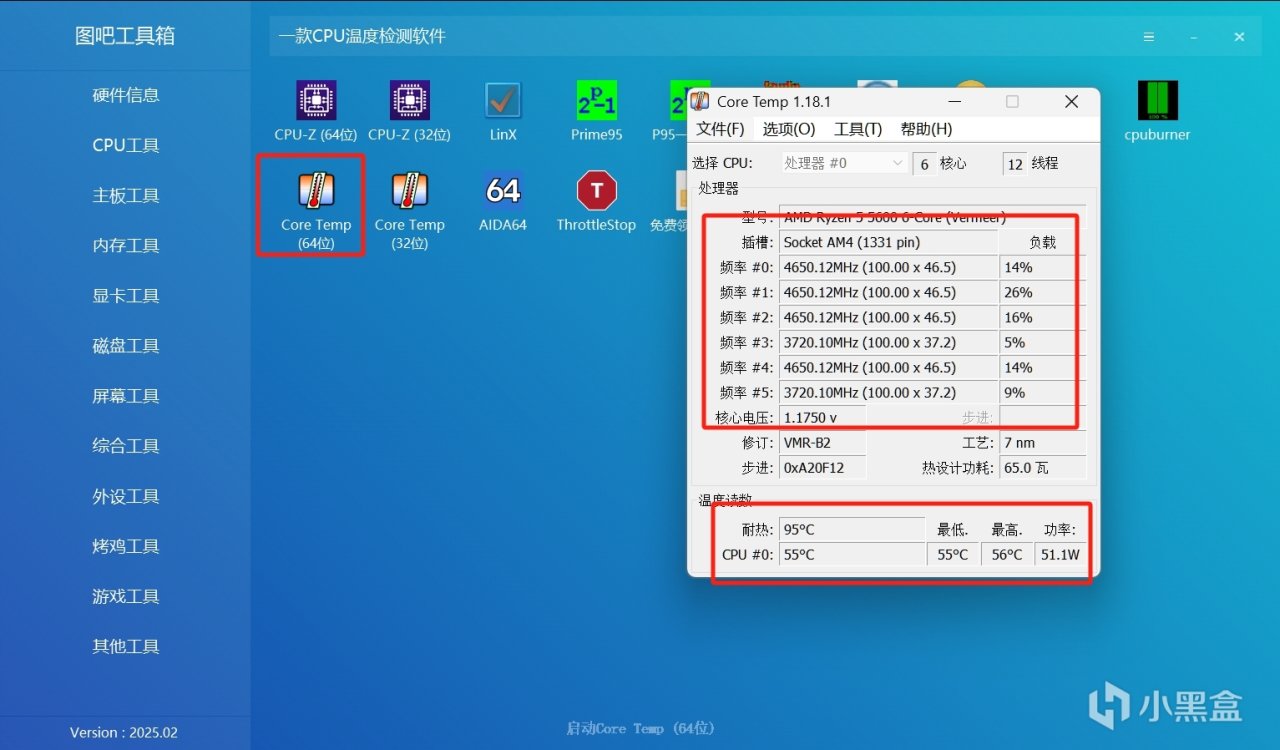Viewport: 1280px width, 750px height.
Task: Click the 95°C 耐热 value
Action: pyautogui.click(x=852, y=529)
